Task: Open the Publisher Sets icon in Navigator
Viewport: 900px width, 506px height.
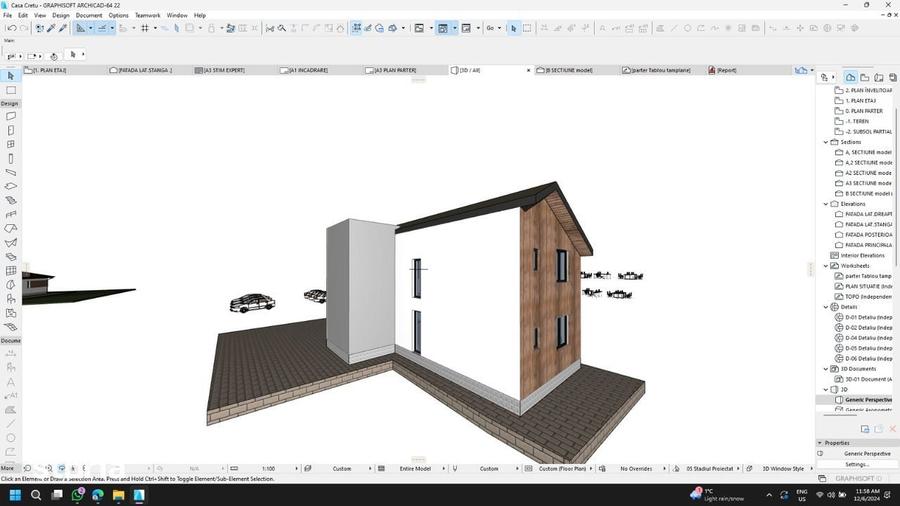Action: (893, 77)
